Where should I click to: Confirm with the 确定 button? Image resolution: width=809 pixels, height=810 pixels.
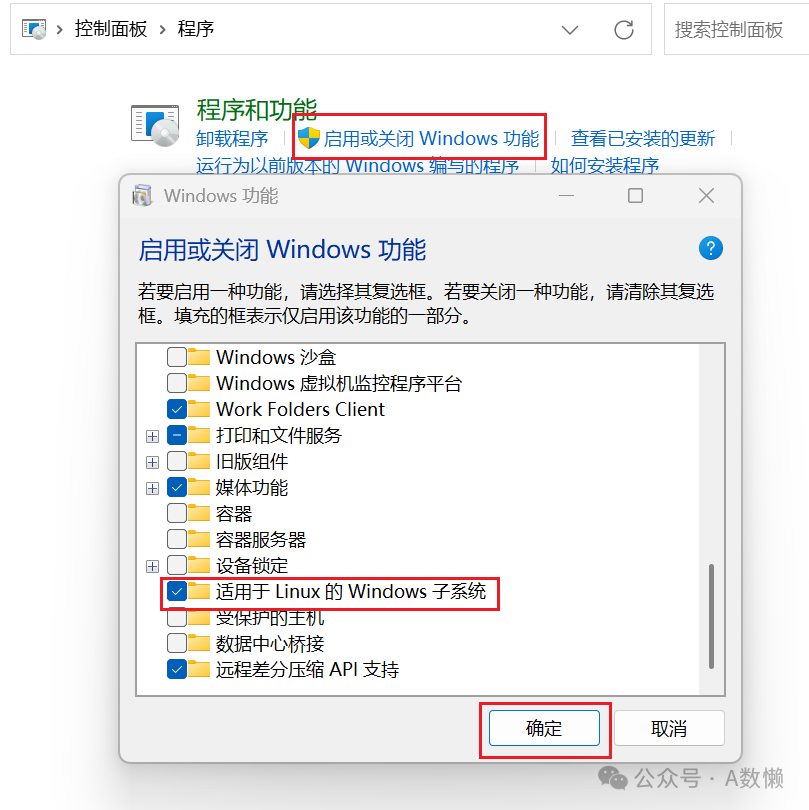coord(544,728)
